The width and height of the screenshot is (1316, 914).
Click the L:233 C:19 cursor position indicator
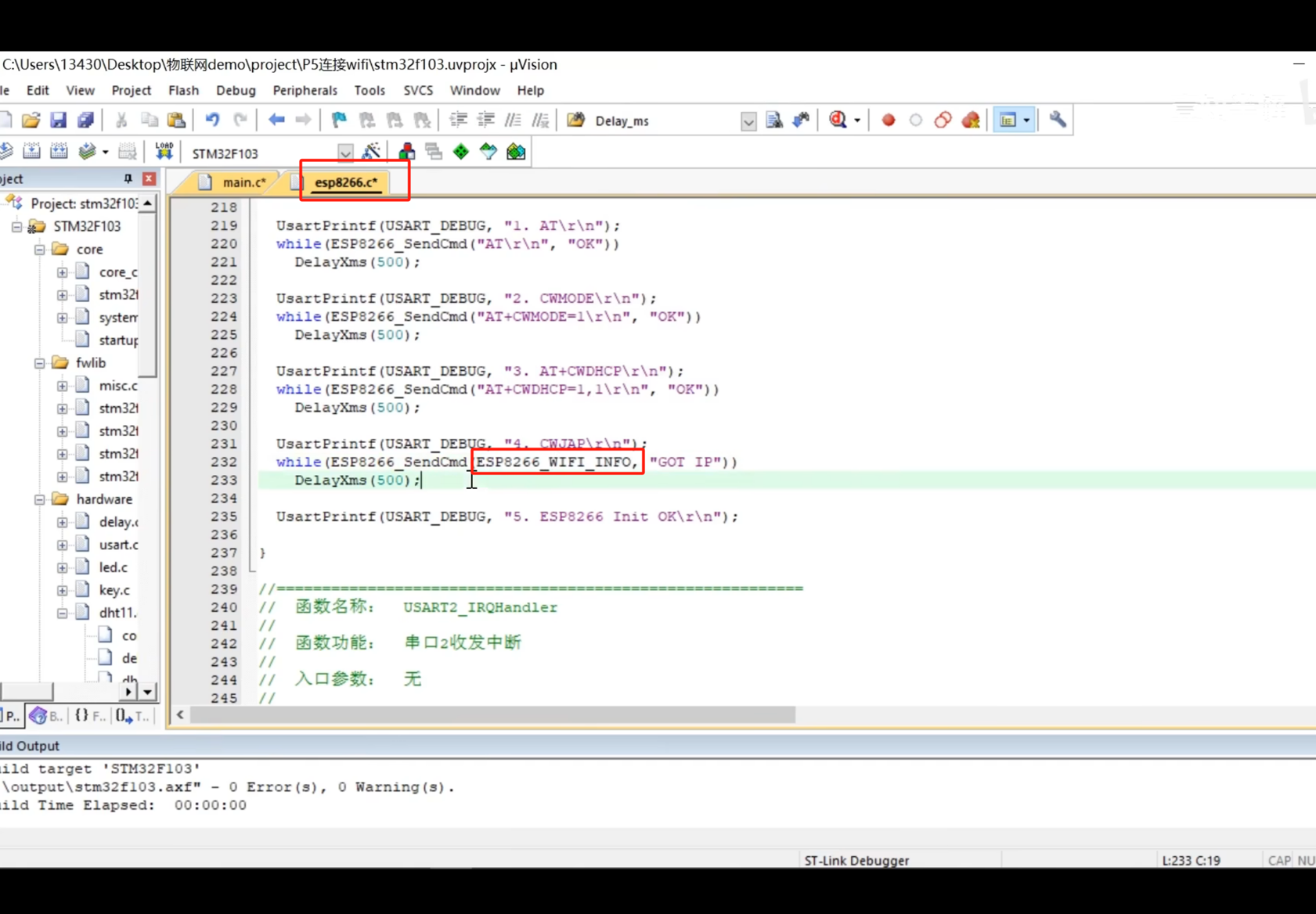(1191, 861)
